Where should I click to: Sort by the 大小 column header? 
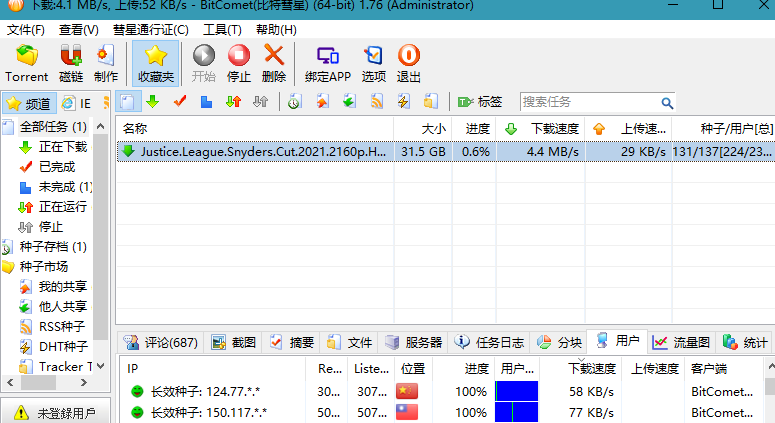click(x=423, y=128)
